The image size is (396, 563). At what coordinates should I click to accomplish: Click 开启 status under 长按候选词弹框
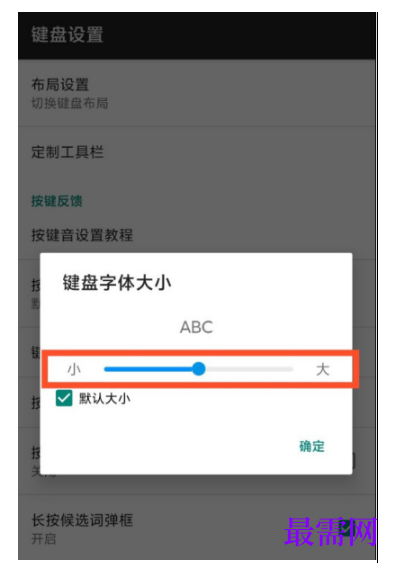[44, 539]
